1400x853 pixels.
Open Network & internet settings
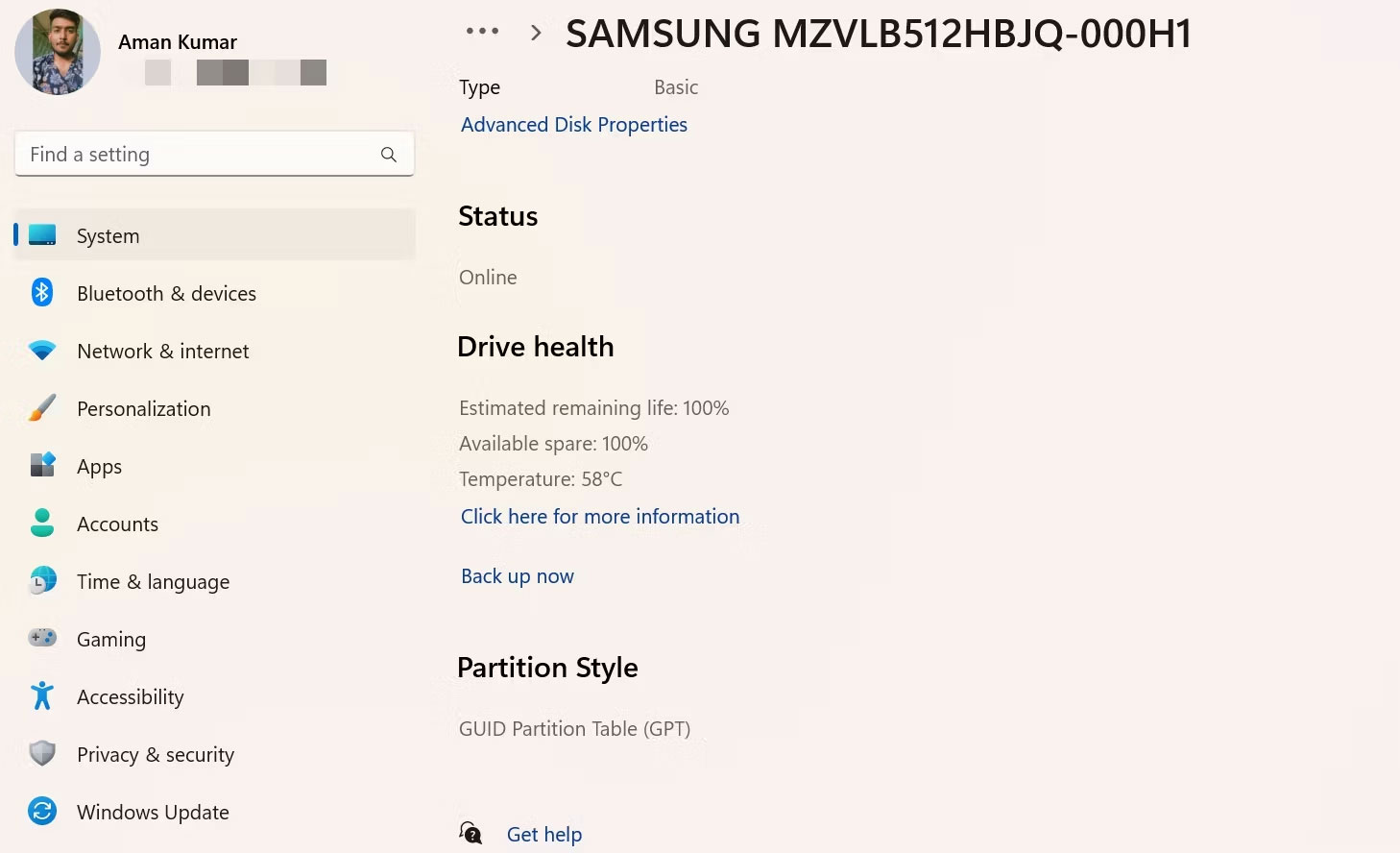click(215, 351)
